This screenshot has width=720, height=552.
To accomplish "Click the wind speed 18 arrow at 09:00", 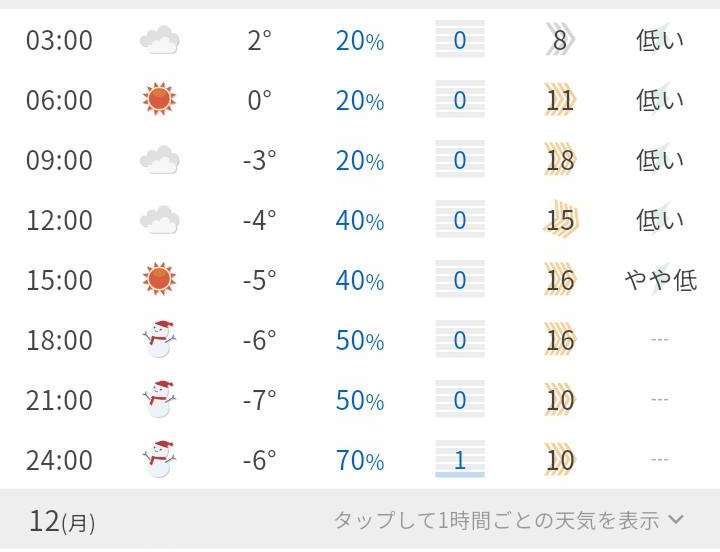I will tap(560, 160).
